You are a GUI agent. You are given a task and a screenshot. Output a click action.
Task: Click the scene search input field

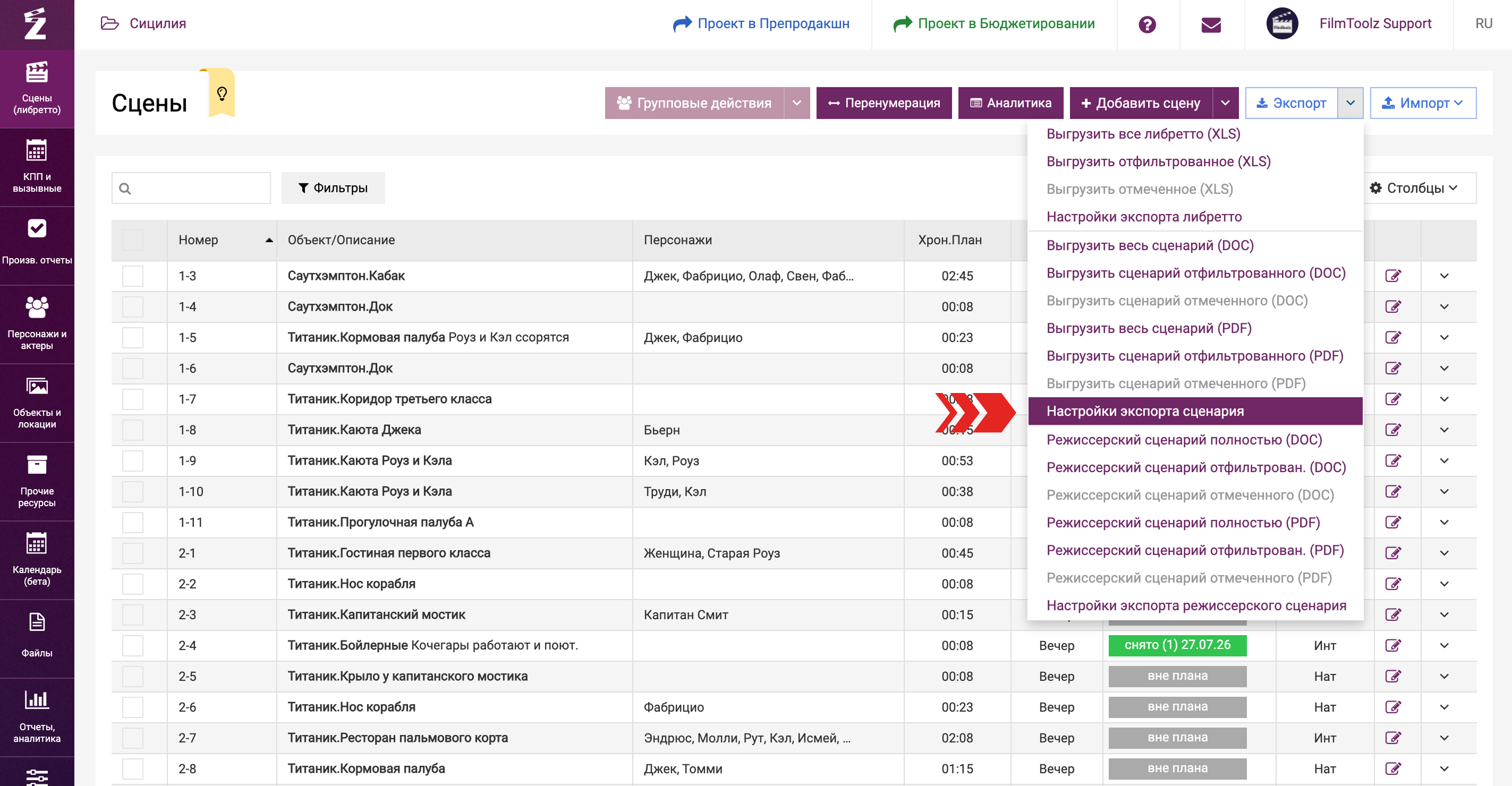(x=191, y=189)
